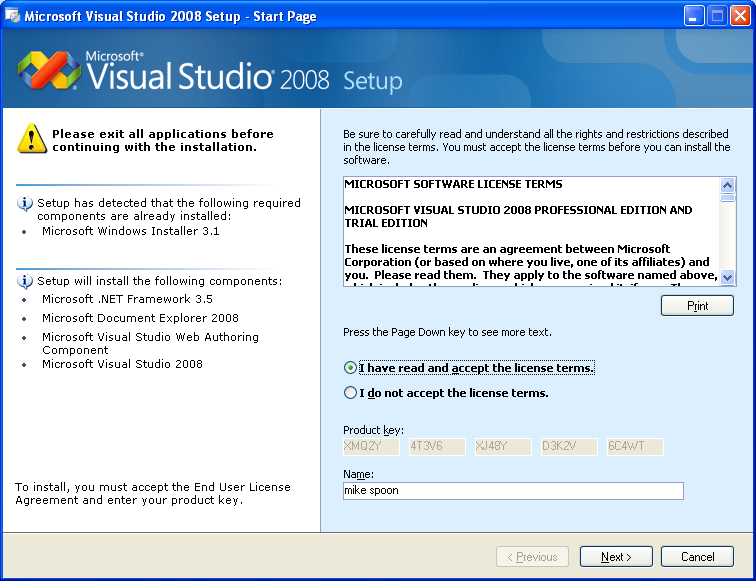This screenshot has height=581, width=756.
Task: Close the setup window
Action: pyautogui.click(x=740, y=16)
